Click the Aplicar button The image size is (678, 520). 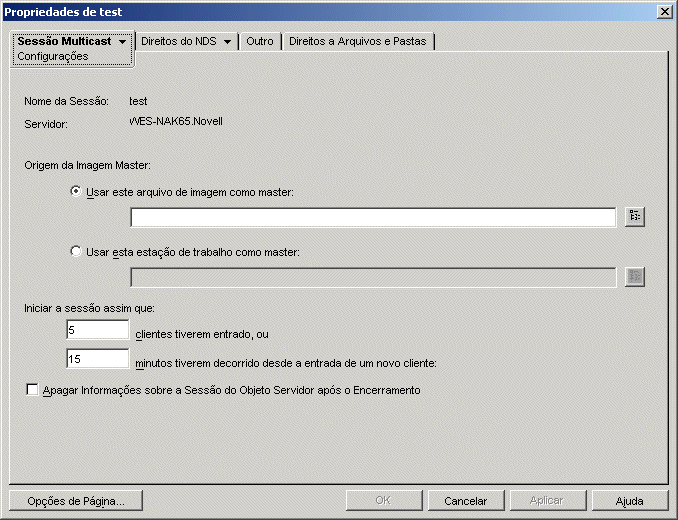[547, 501]
